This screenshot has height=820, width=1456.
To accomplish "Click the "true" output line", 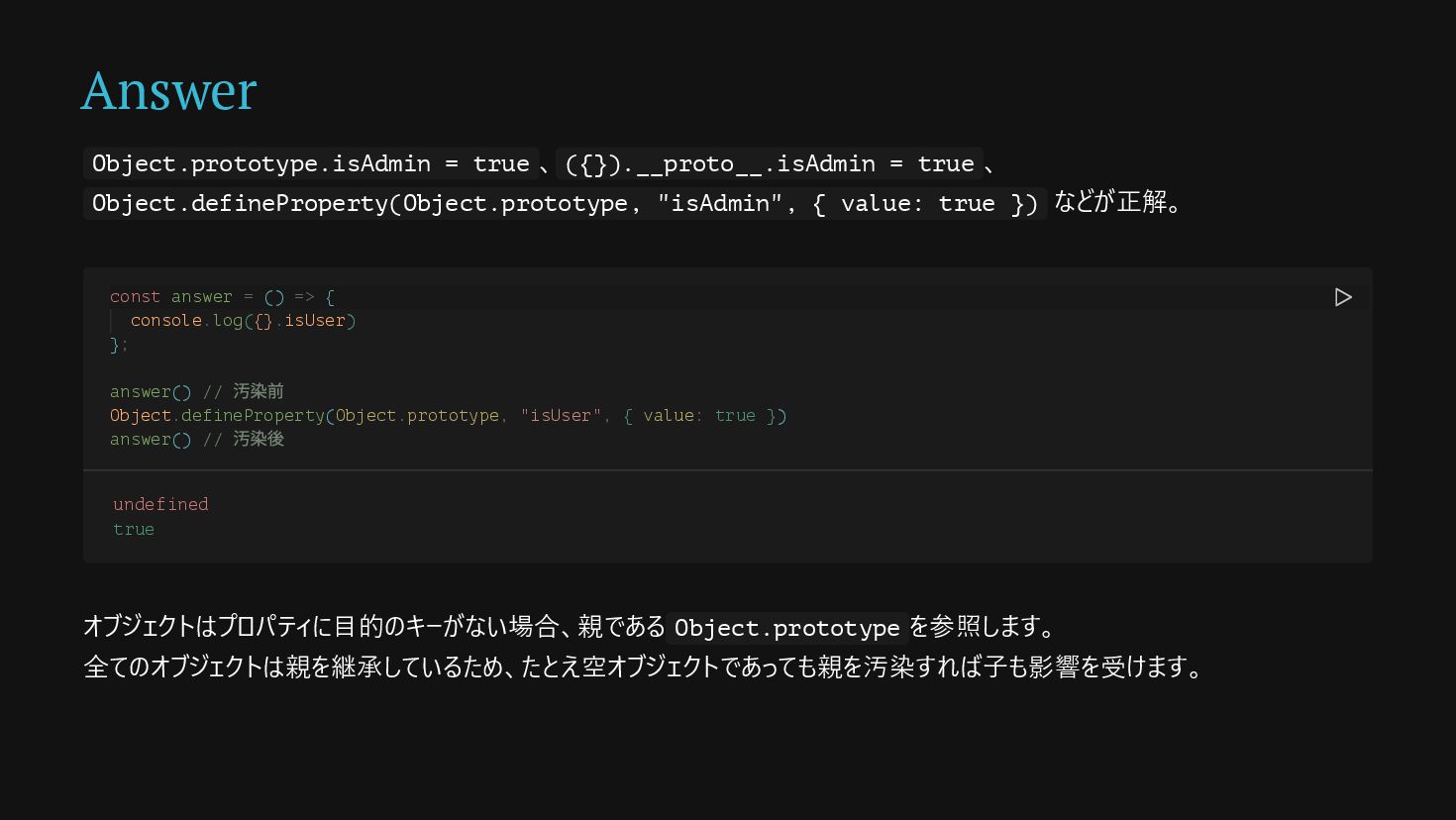I will [134, 529].
